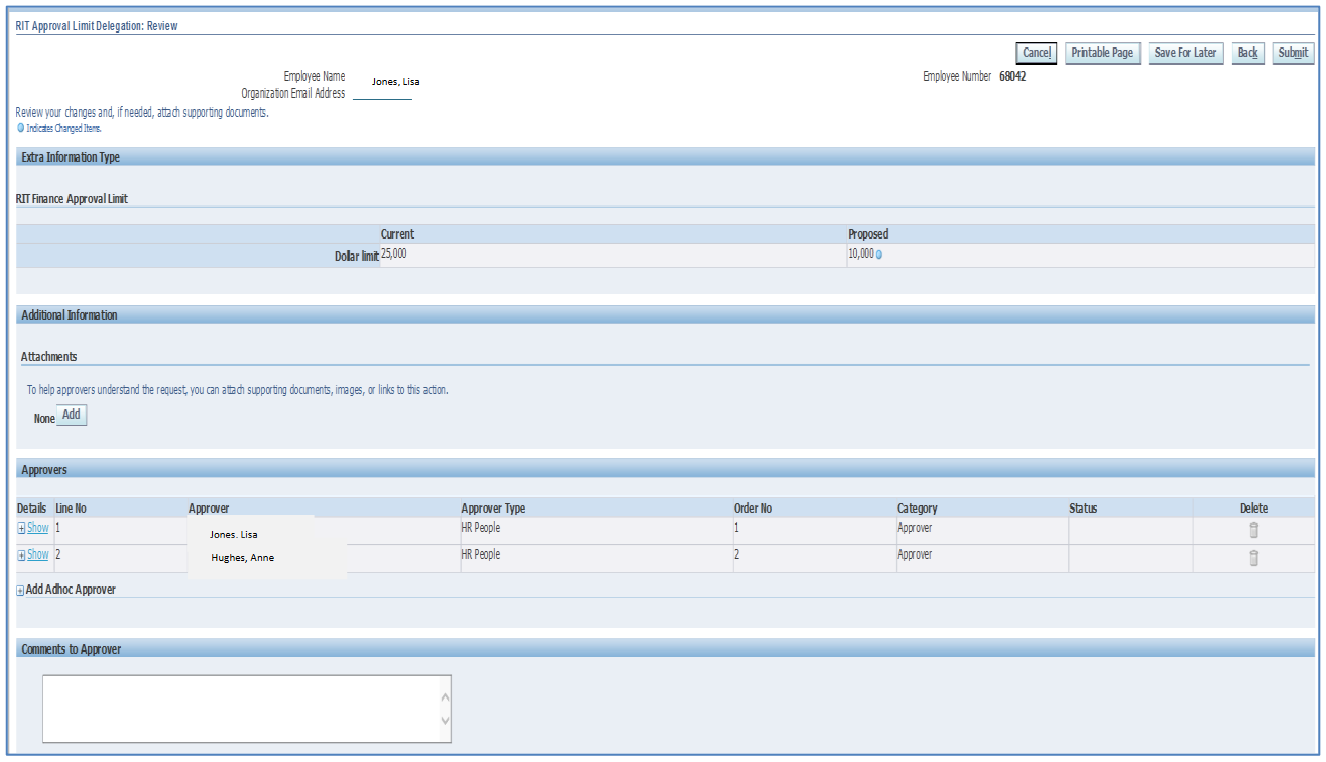
Task: Open the Printable Page view
Action: point(1102,53)
